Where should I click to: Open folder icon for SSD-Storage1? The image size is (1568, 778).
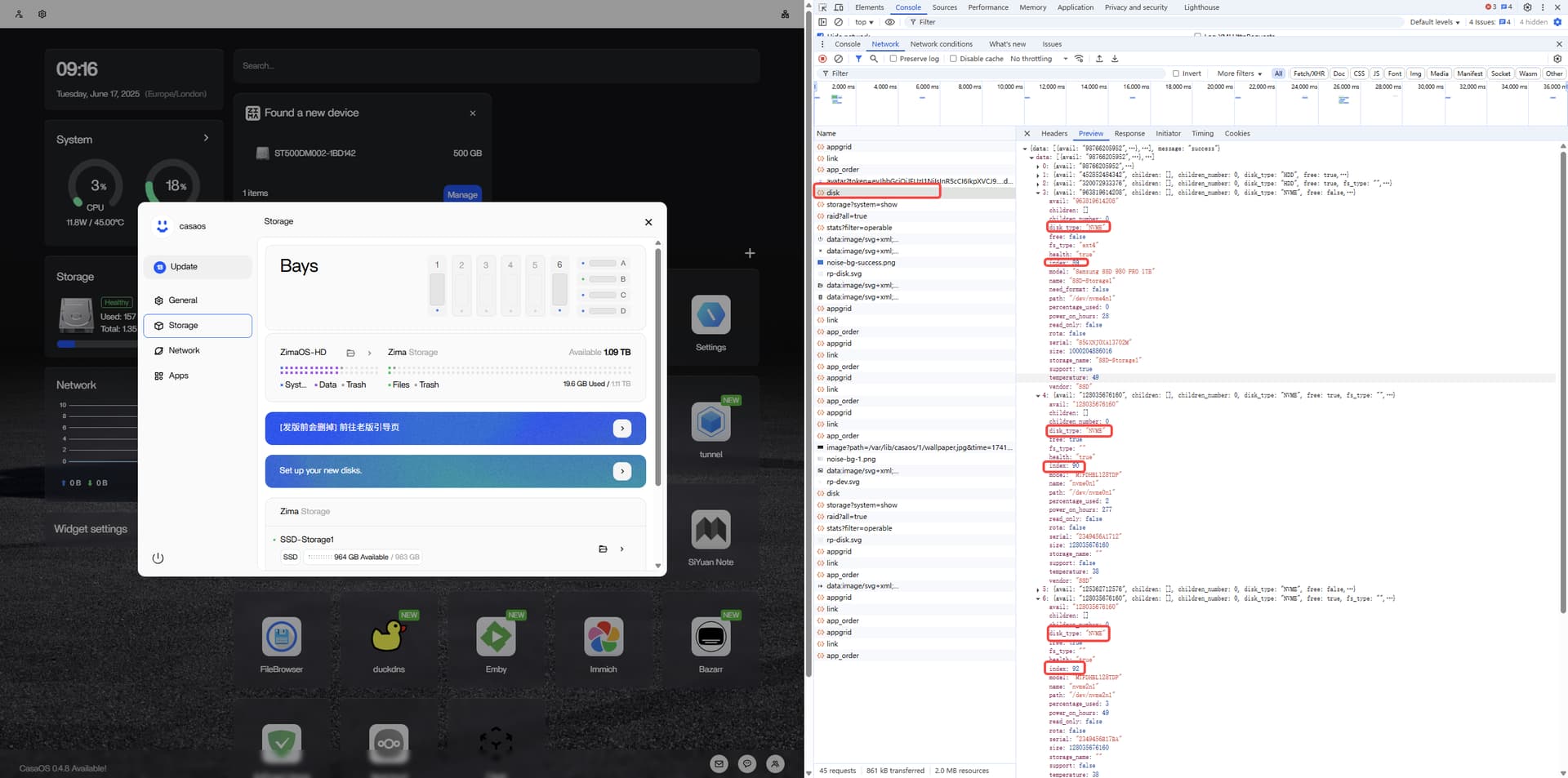tap(603, 549)
